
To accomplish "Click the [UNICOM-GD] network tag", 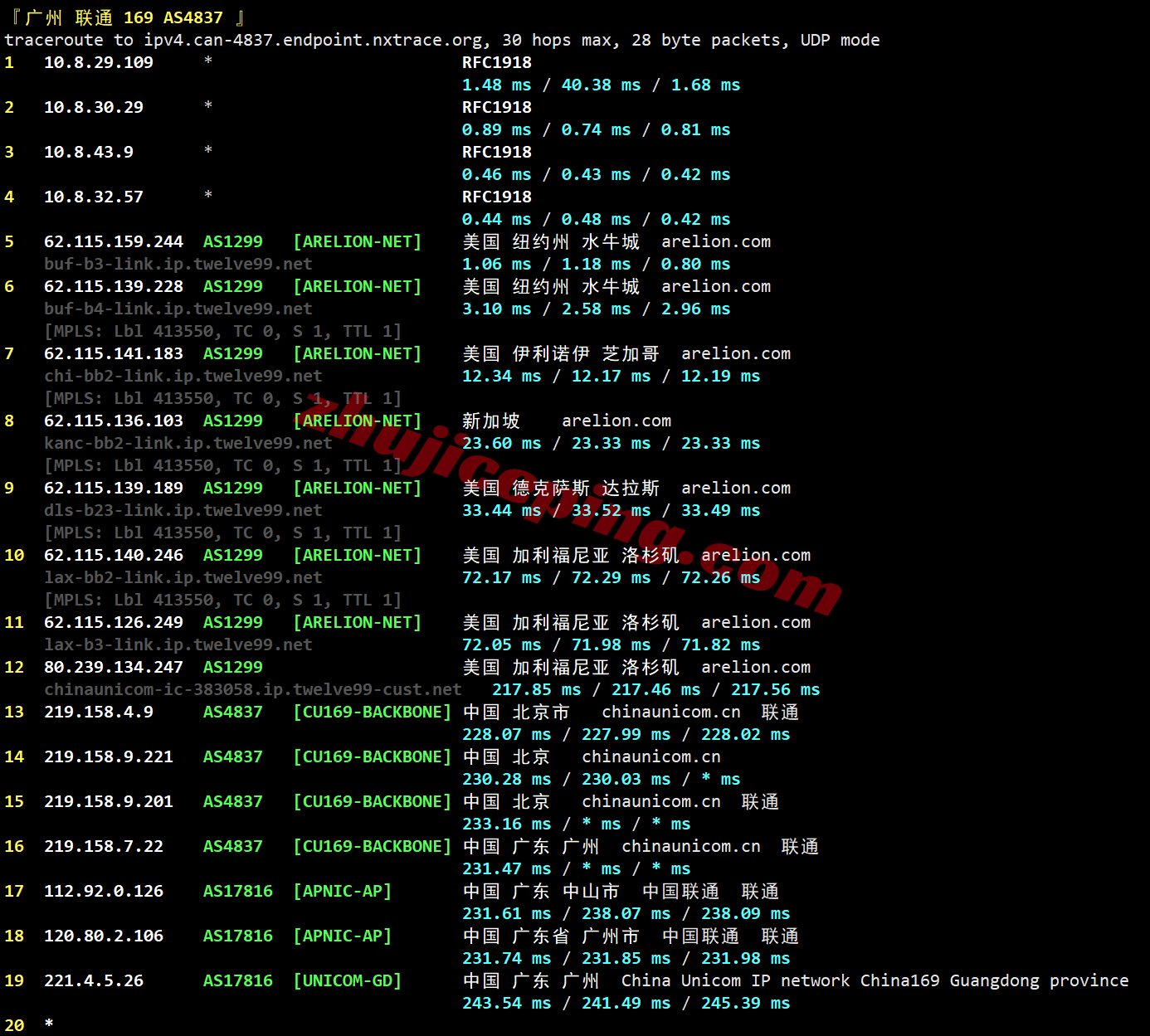I will 348,980.
